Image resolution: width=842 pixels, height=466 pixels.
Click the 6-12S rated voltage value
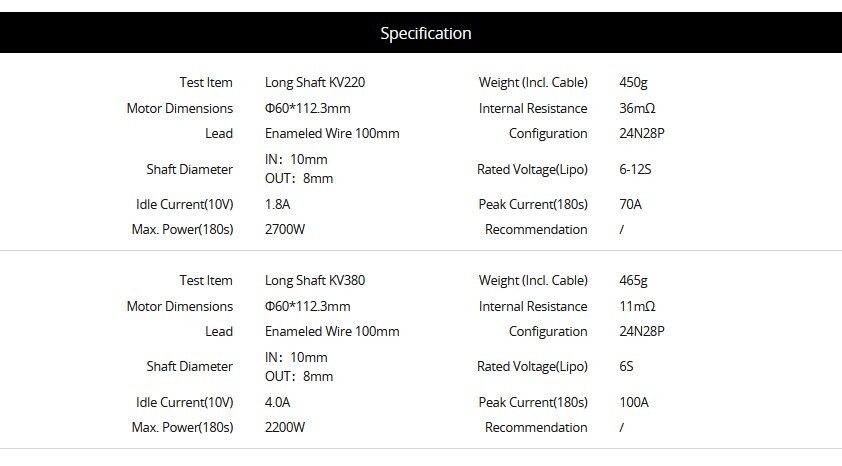click(x=635, y=170)
